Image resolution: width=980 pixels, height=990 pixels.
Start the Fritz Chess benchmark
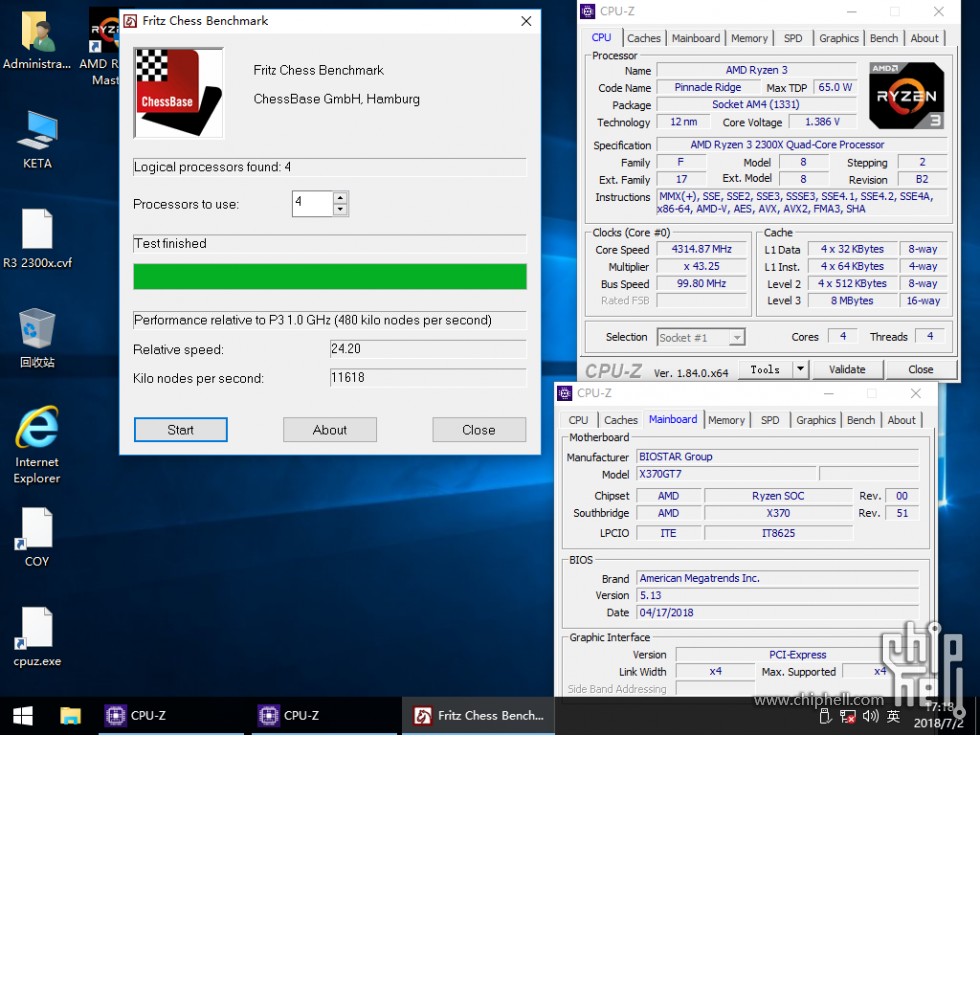[x=181, y=429]
